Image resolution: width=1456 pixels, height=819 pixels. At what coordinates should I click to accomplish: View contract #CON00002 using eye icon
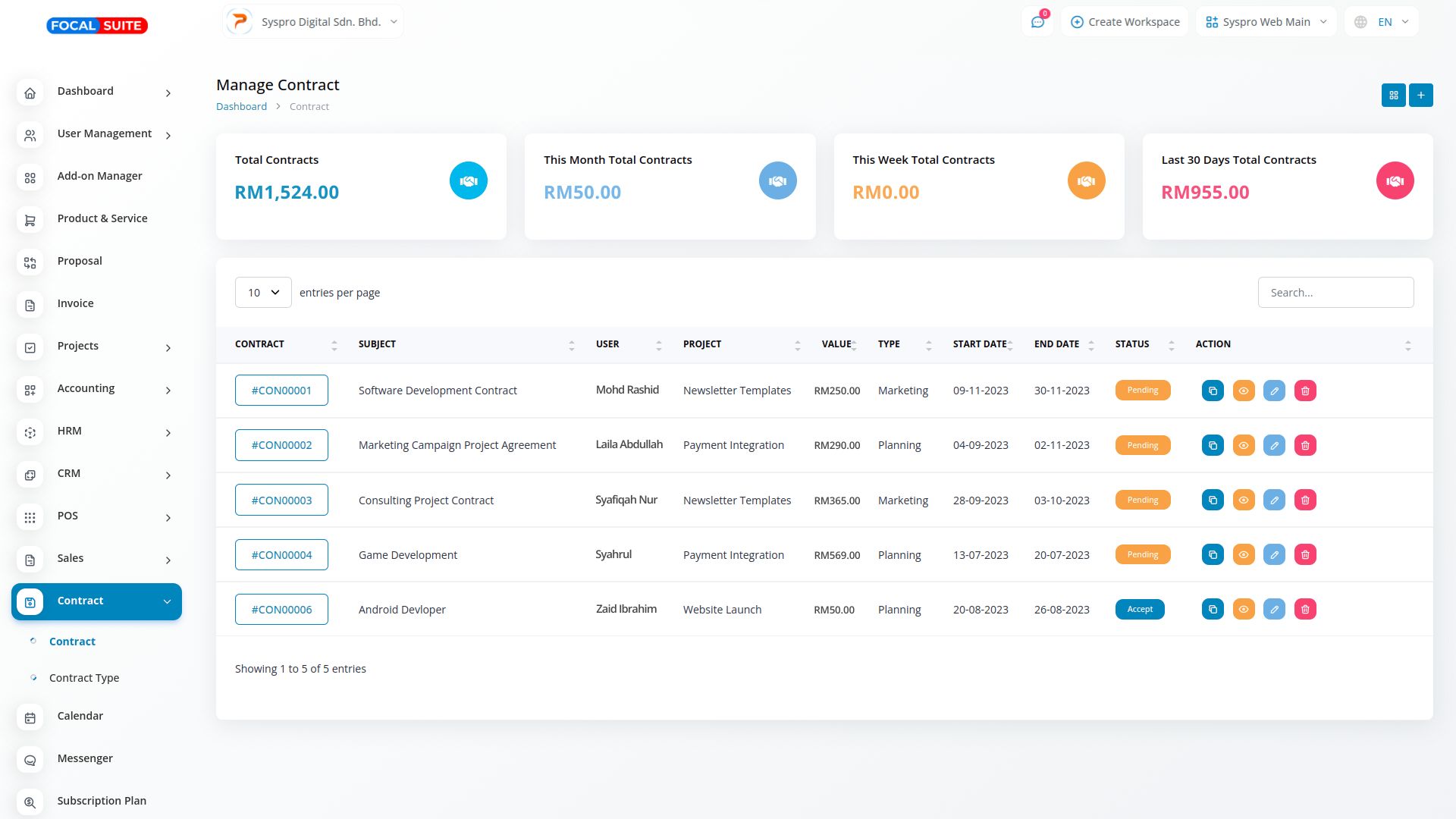[1244, 446]
